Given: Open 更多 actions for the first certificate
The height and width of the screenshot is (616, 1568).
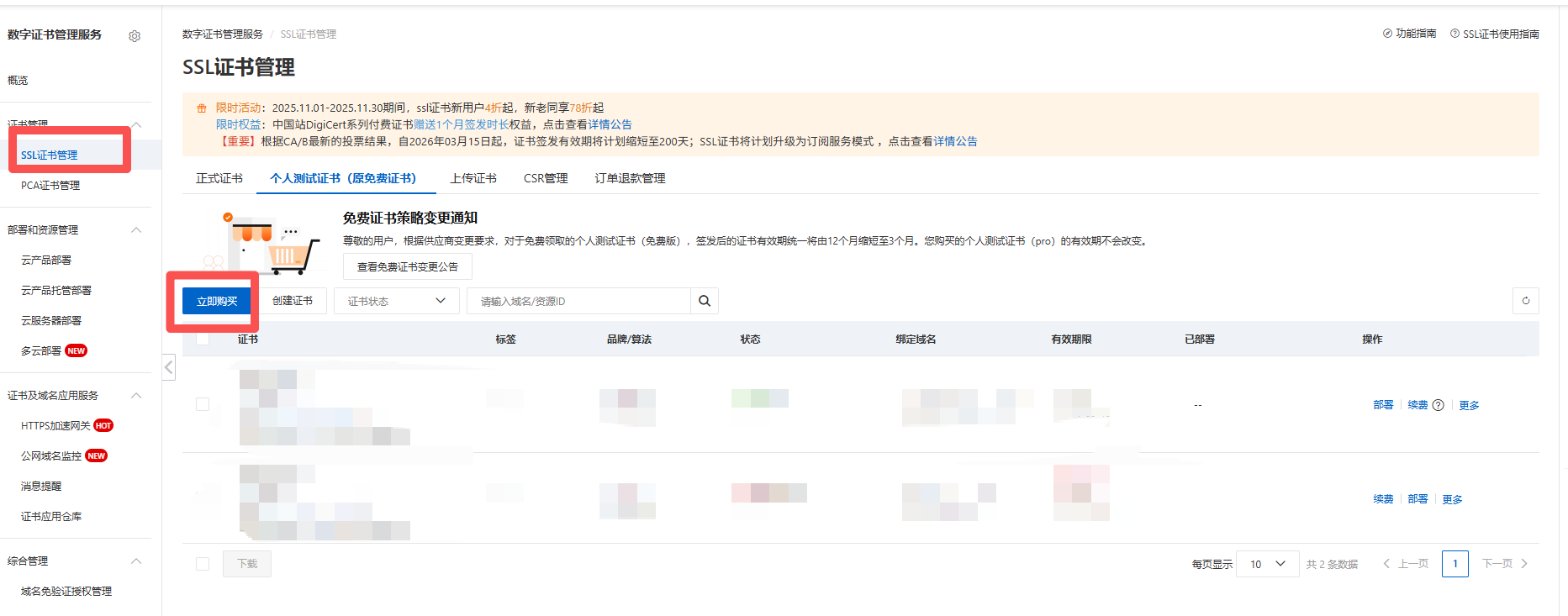Looking at the screenshot, I should point(1469,405).
